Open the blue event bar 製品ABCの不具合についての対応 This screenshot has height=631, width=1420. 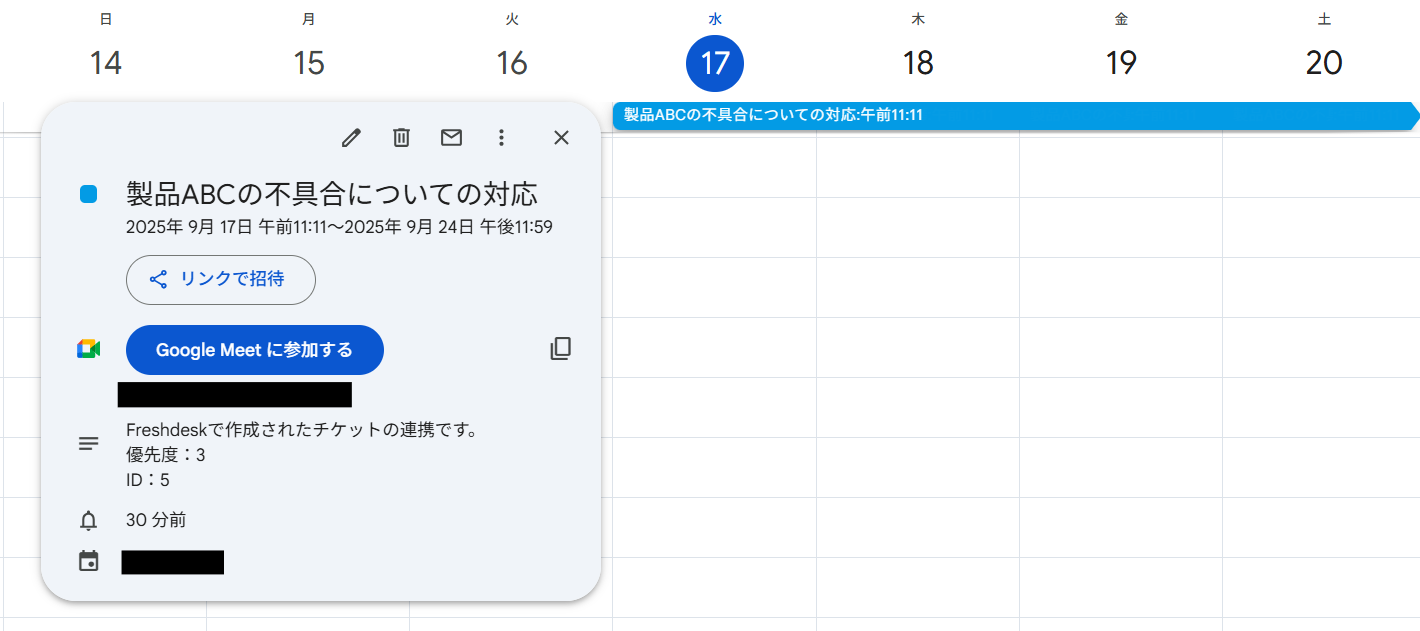[x=1016, y=115]
